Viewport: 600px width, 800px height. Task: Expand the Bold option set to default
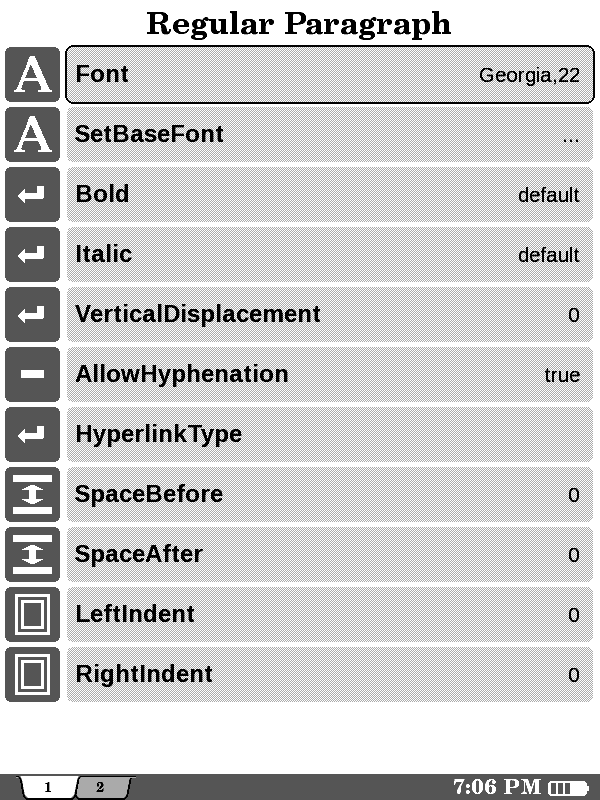[330, 195]
